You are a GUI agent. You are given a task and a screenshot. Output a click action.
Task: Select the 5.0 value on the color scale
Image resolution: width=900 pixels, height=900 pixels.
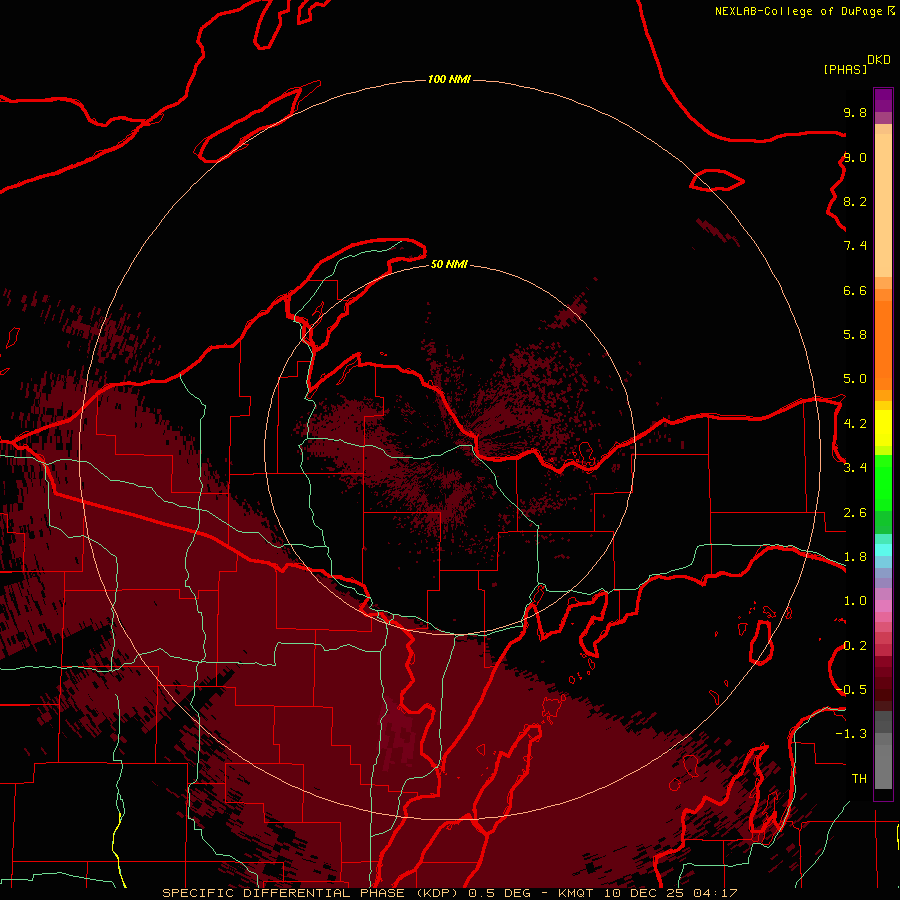855,379
